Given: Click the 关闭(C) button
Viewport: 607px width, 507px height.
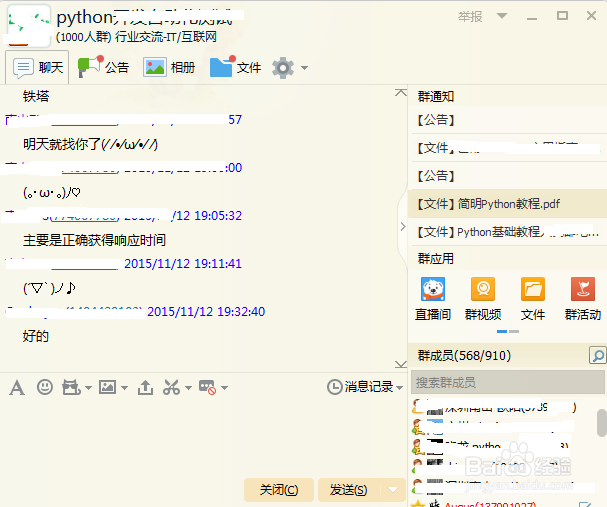Looking at the screenshot, I should [279, 490].
